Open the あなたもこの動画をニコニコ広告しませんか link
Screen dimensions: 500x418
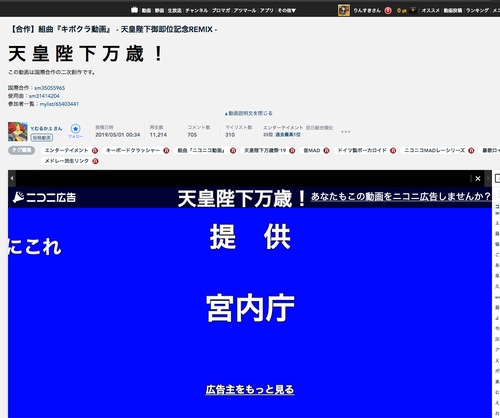401,197
